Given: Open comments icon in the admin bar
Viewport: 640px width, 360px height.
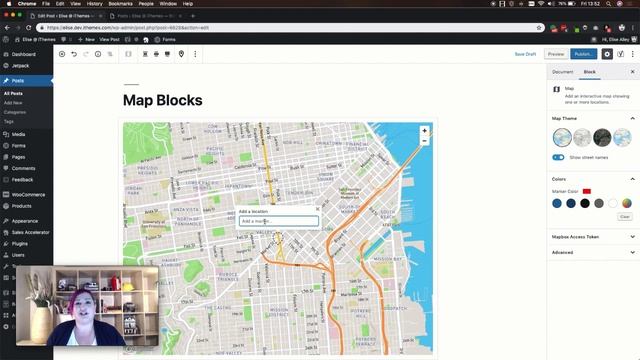Looking at the screenshot, I should [x=64, y=40].
